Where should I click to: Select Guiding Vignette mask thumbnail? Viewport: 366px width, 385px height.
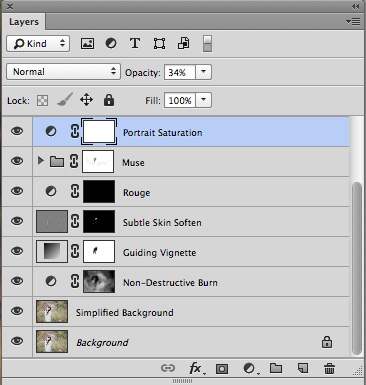99,251
